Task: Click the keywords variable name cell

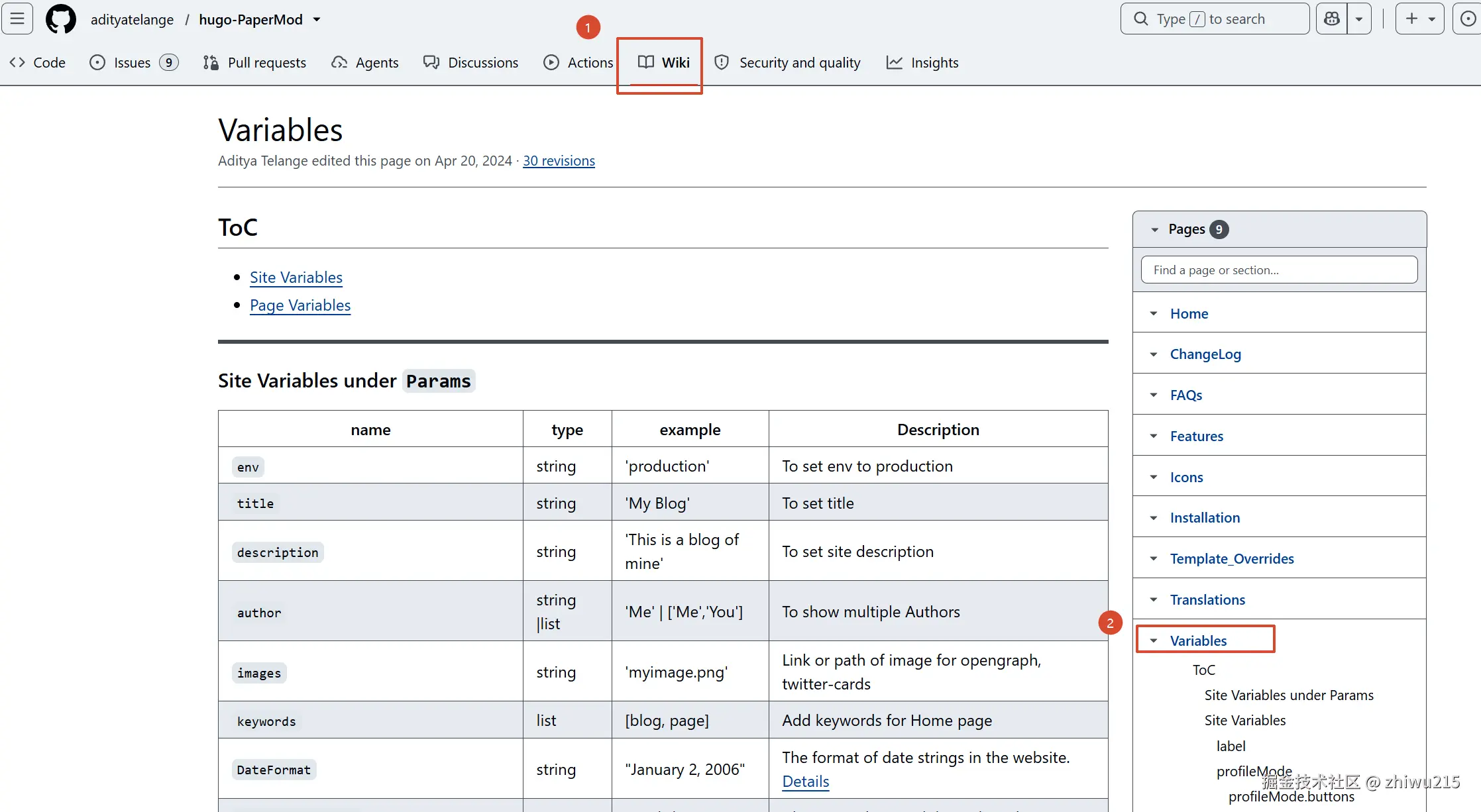Action: pos(370,721)
